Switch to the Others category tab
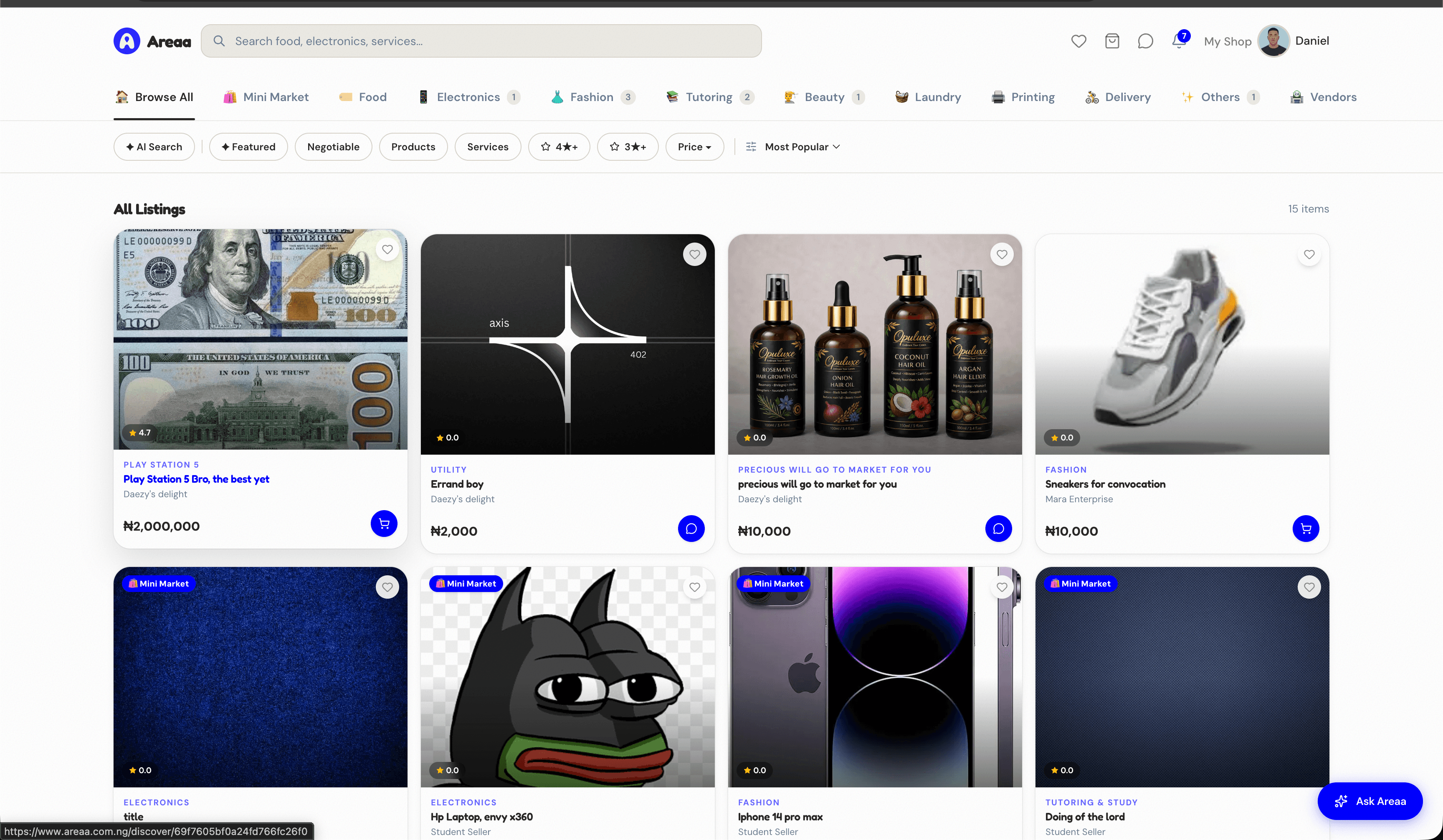 coord(1221,97)
